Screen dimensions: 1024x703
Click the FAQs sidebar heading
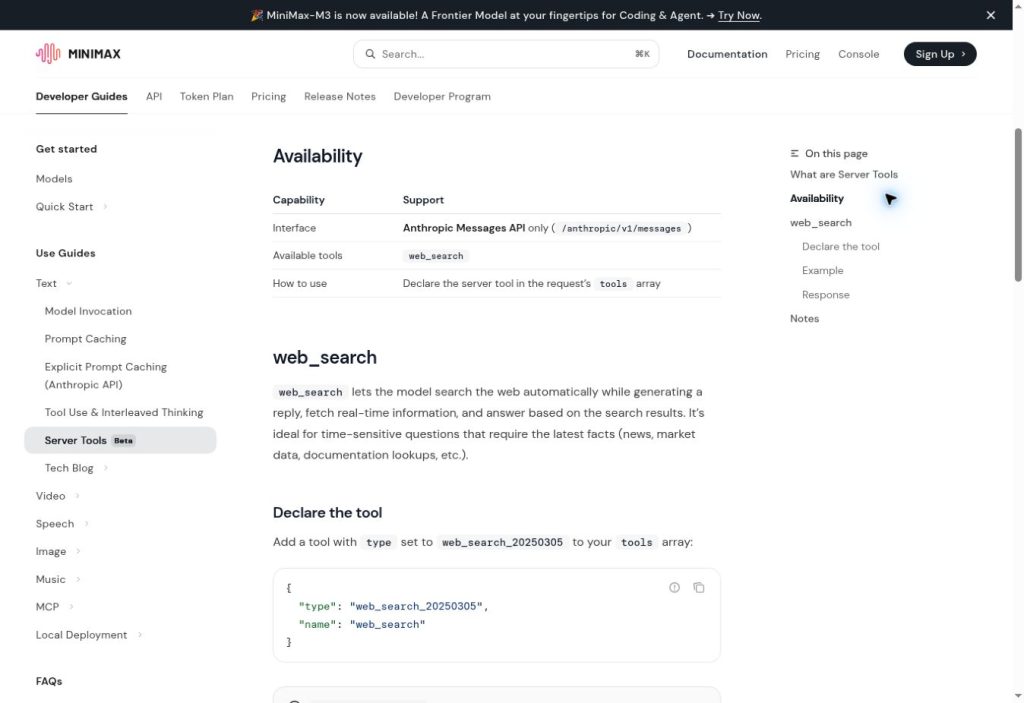[x=49, y=681]
